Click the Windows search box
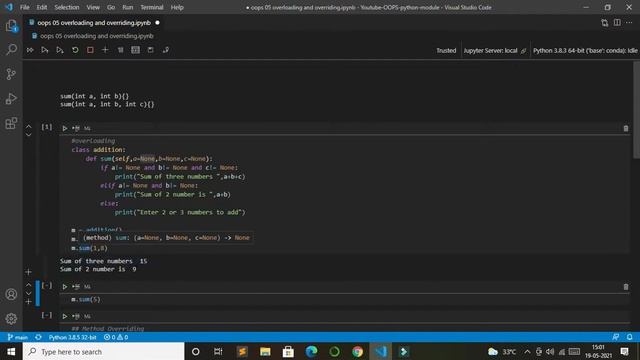 coord(104,351)
